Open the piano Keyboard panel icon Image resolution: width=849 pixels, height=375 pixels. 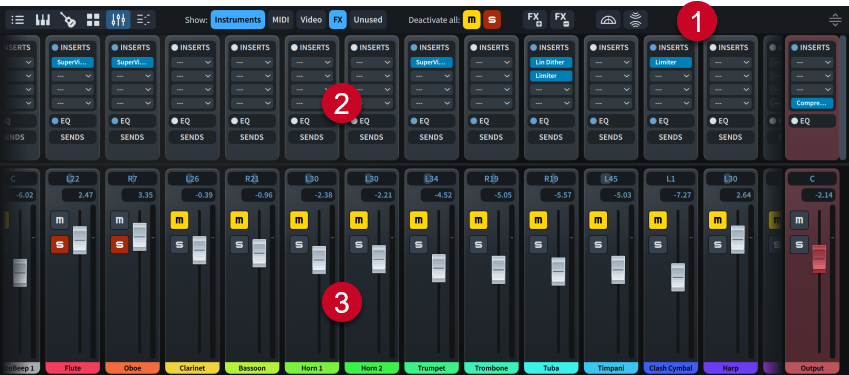tap(43, 20)
